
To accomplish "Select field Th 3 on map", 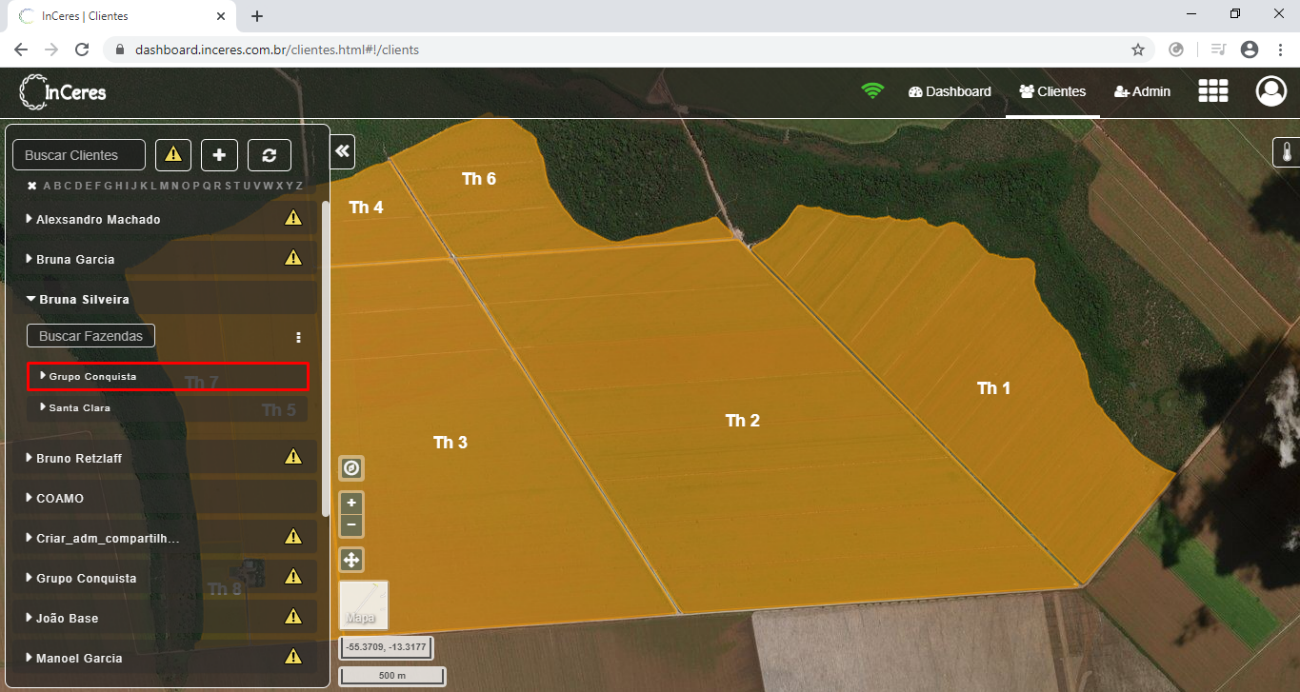I will [x=450, y=442].
